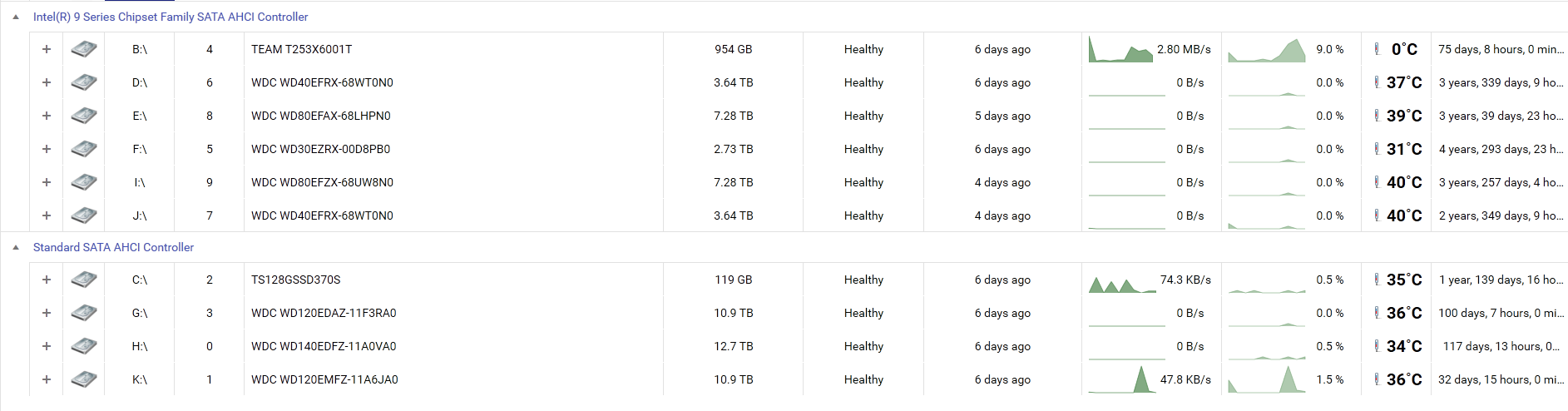This screenshot has height=411, width=1568.
Task: Expand the TS128GSSD370S drive row
Action: click(47, 280)
